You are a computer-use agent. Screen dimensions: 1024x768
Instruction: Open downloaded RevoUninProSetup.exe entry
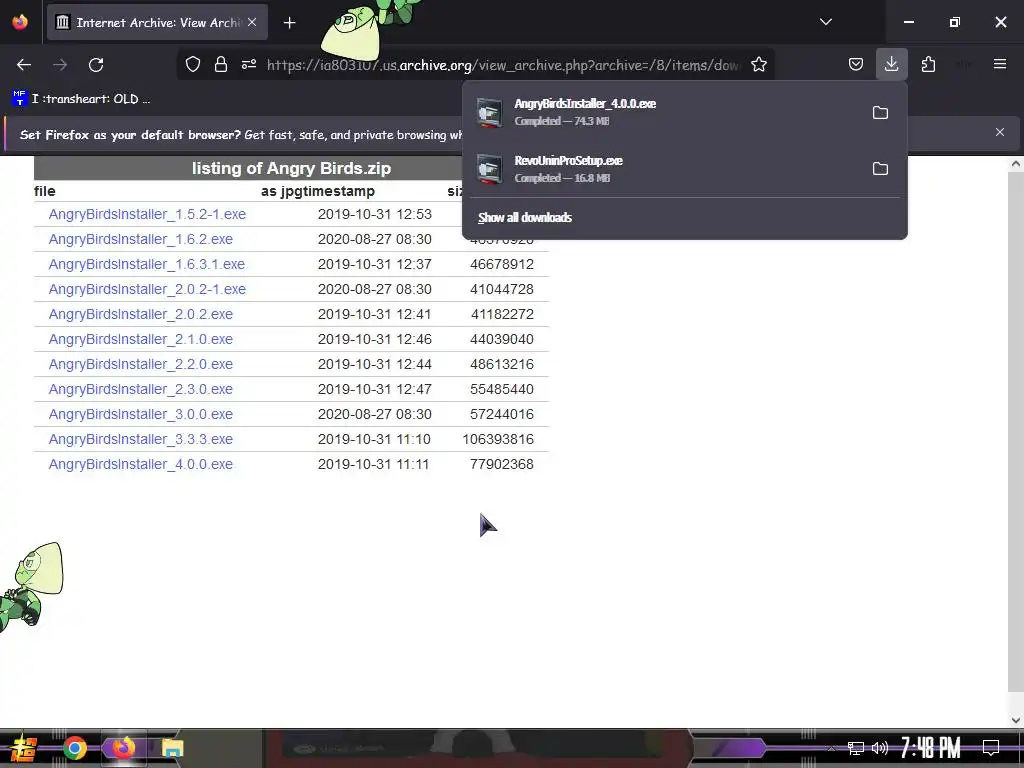point(666,168)
